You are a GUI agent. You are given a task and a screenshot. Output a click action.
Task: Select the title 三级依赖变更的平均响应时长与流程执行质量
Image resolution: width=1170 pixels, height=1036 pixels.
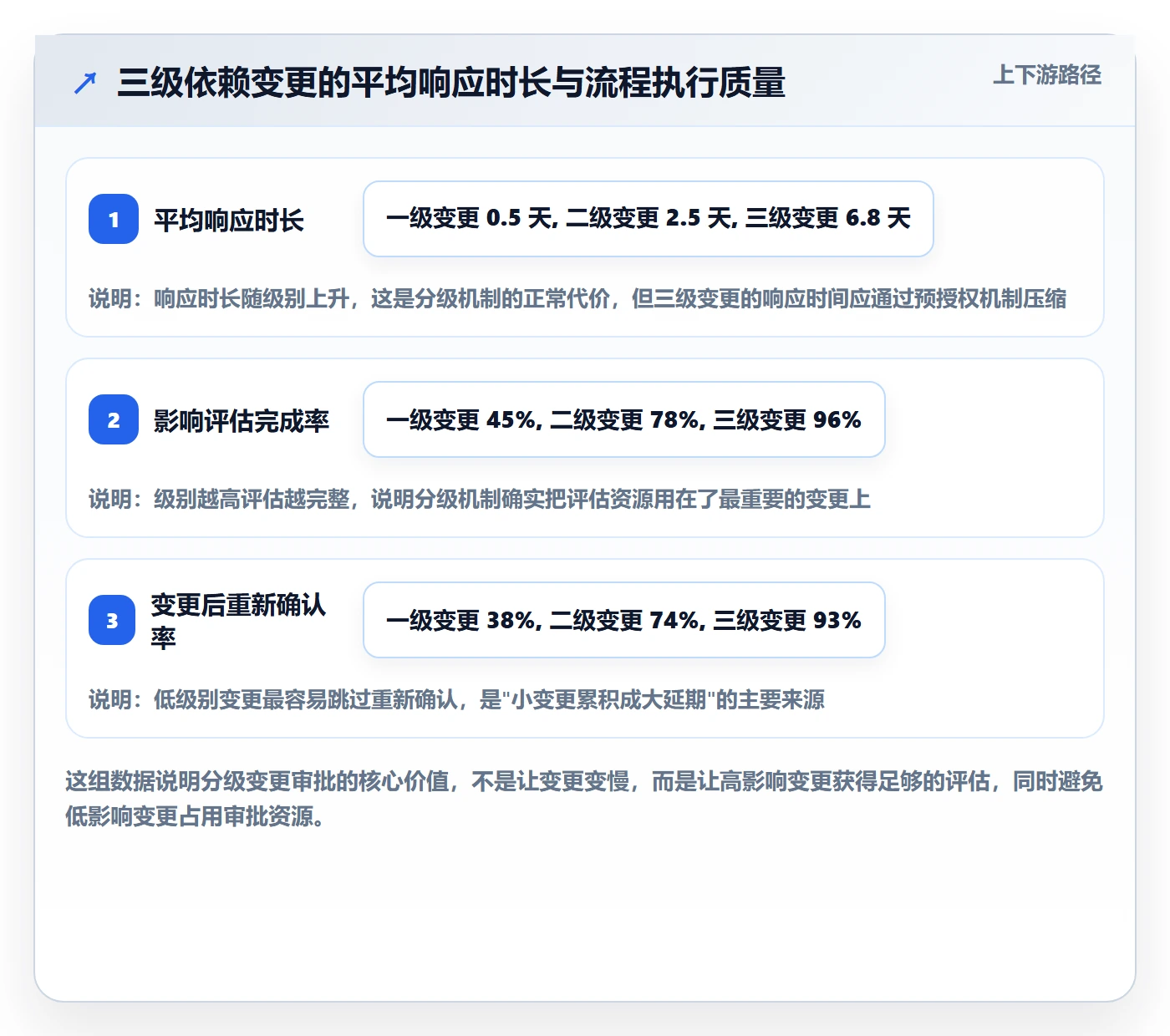coord(451,83)
